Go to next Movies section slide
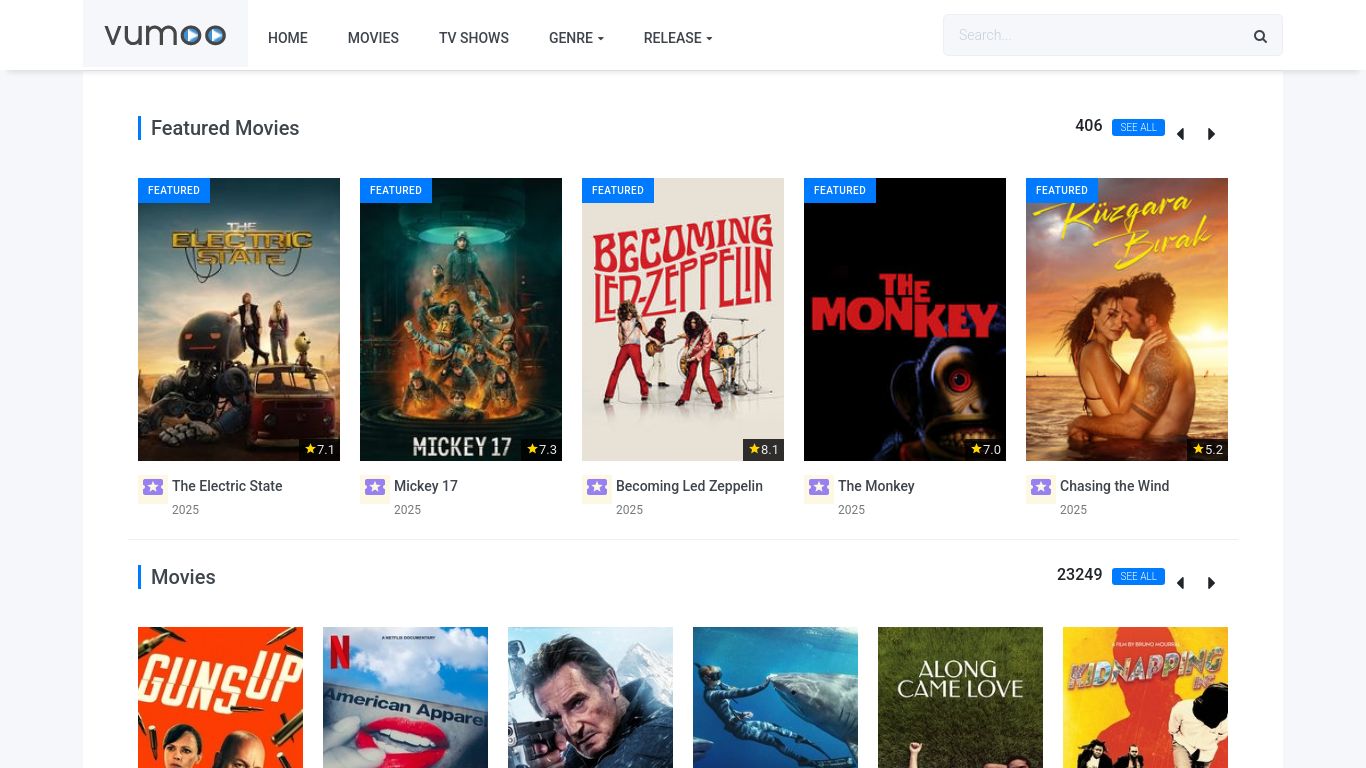The image size is (1366, 768). 1211,583
